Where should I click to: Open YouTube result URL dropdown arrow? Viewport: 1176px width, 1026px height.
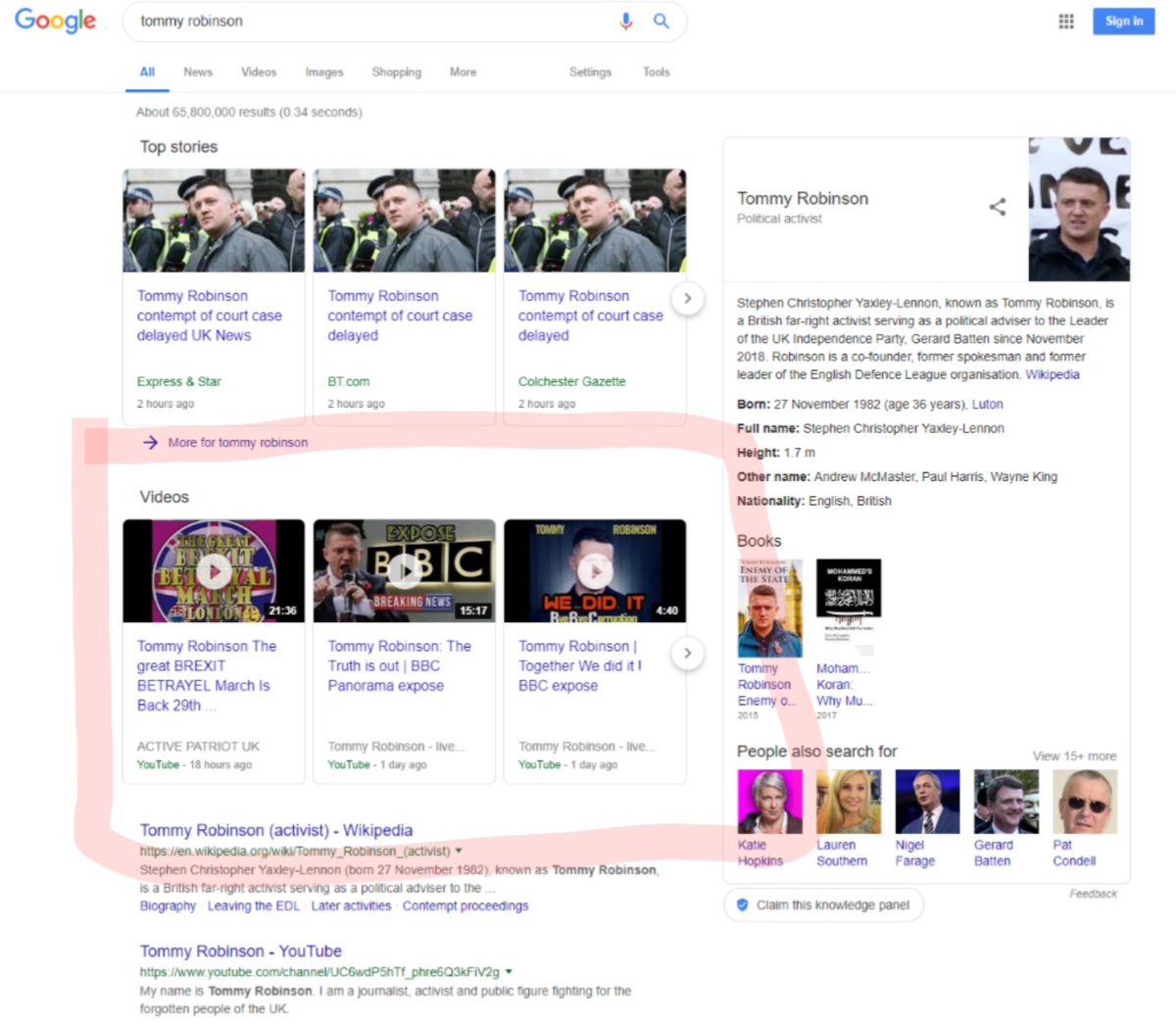(x=508, y=972)
